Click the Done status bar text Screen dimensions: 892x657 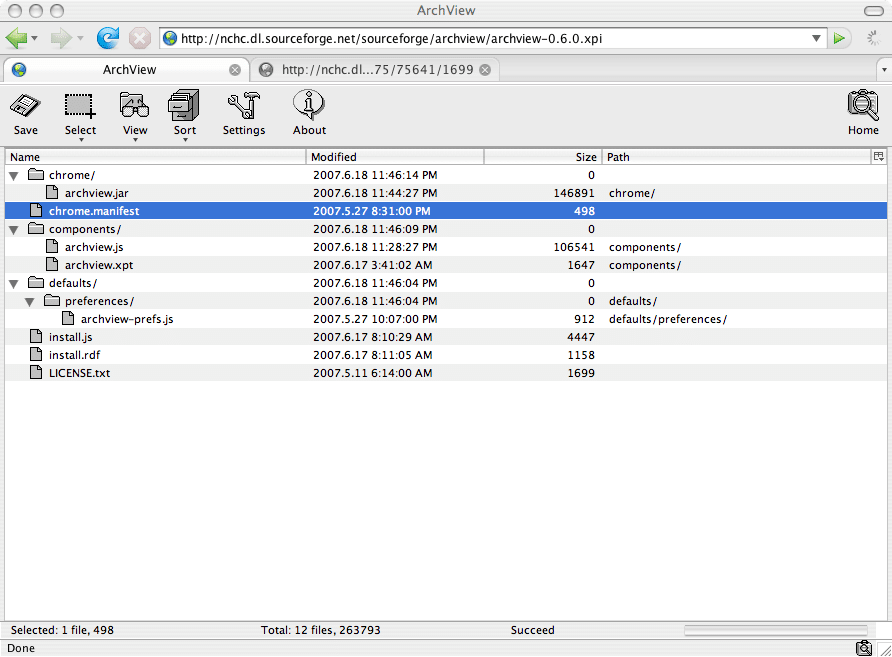(21, 648)
